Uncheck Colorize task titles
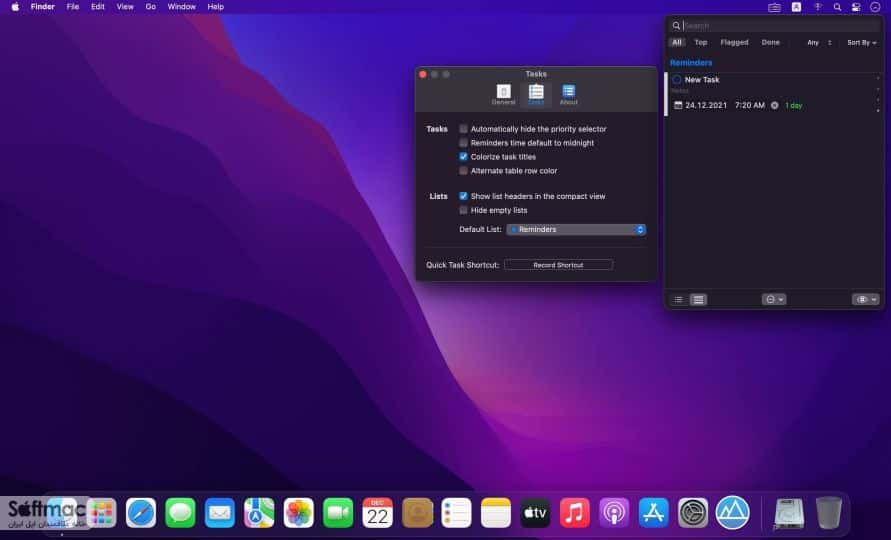Viewport: 891px width, 540px height. point(463,157)
